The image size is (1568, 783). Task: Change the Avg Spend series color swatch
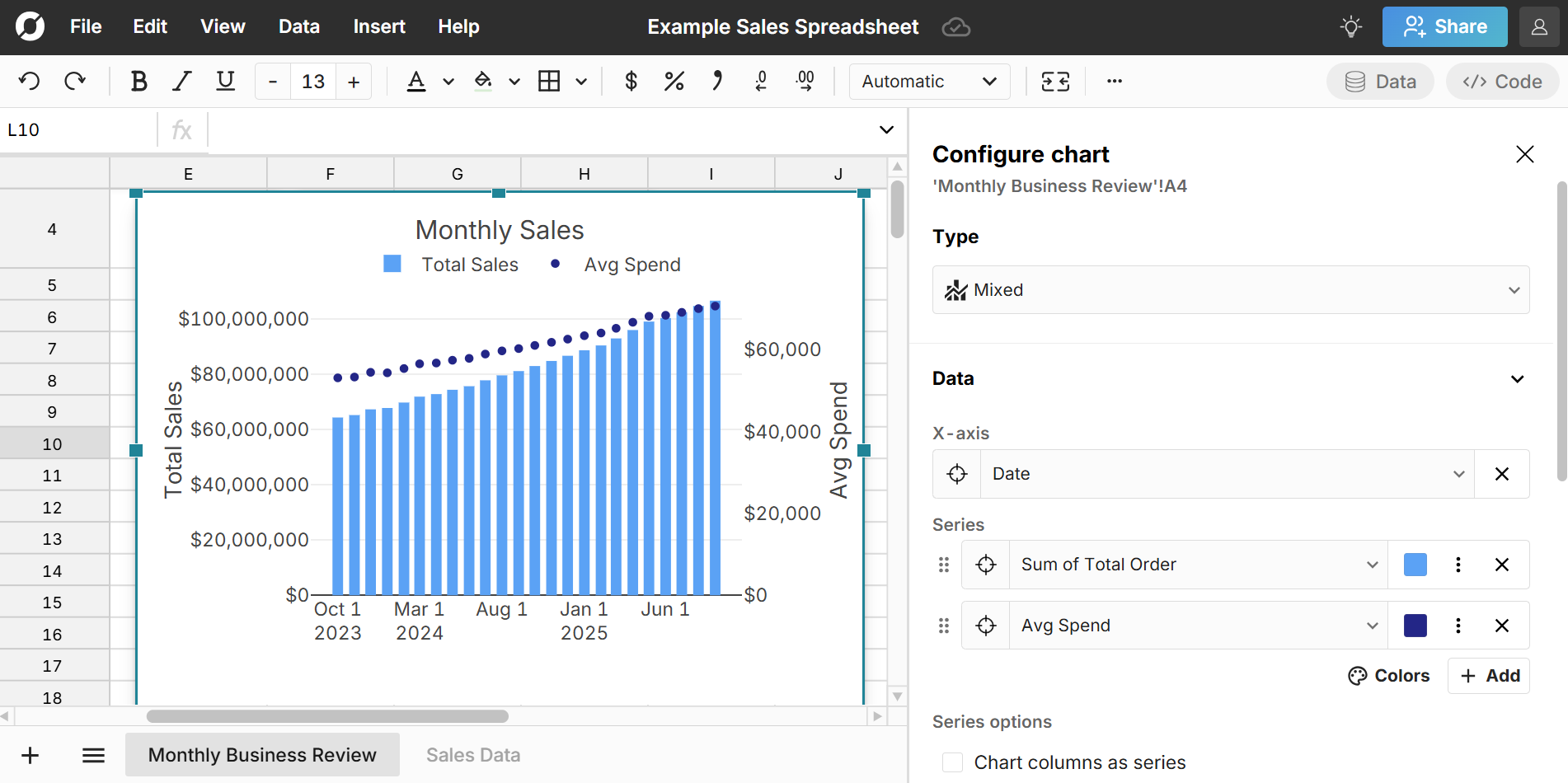(x=1415, y=626)
